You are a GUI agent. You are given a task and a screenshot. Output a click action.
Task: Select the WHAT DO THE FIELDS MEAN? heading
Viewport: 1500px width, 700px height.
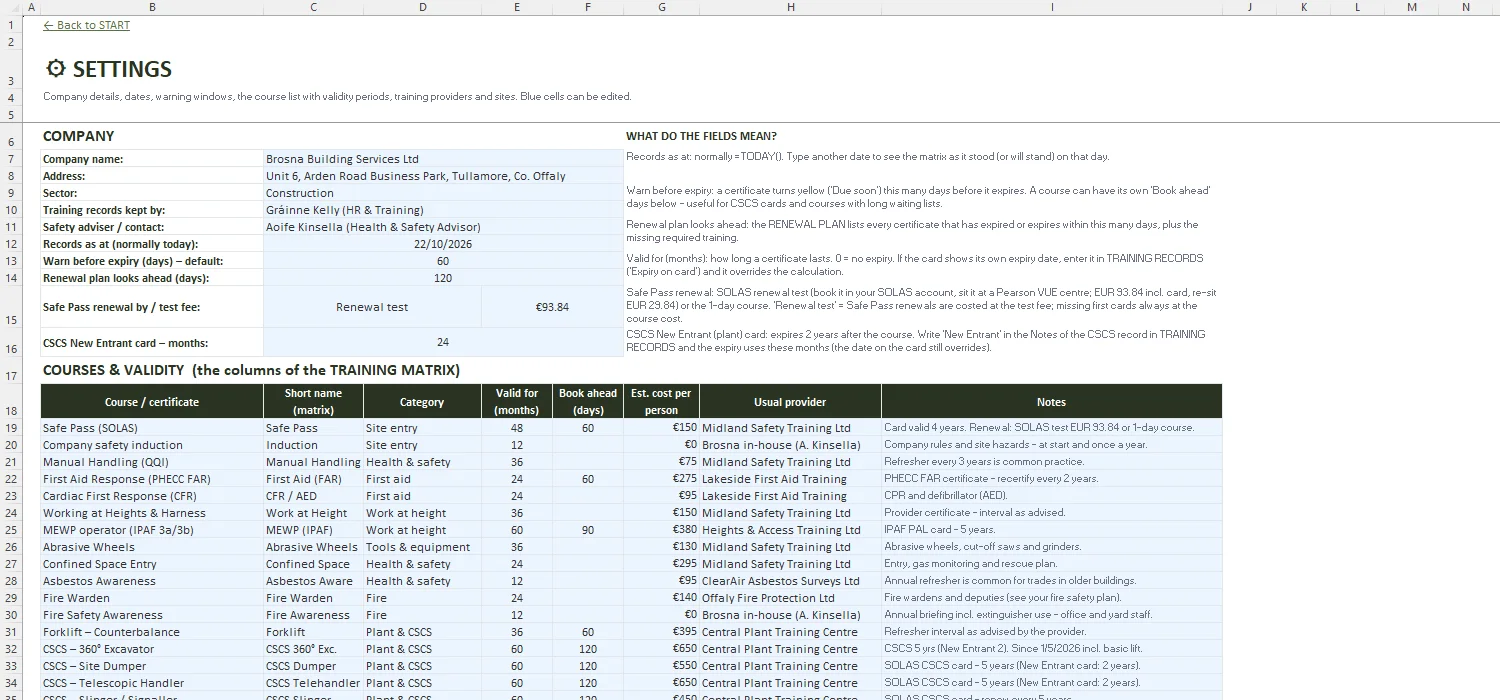pos(701,136)
